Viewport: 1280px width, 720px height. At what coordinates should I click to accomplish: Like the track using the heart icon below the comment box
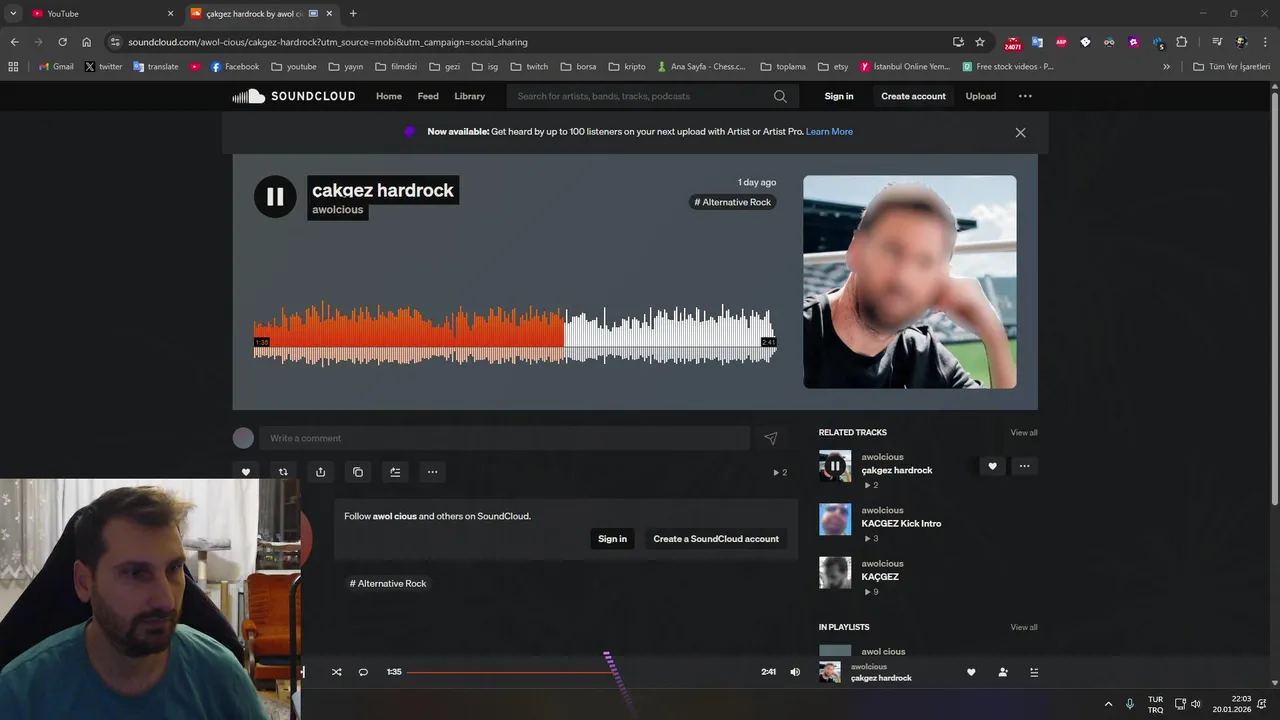[x=246, y=472]
